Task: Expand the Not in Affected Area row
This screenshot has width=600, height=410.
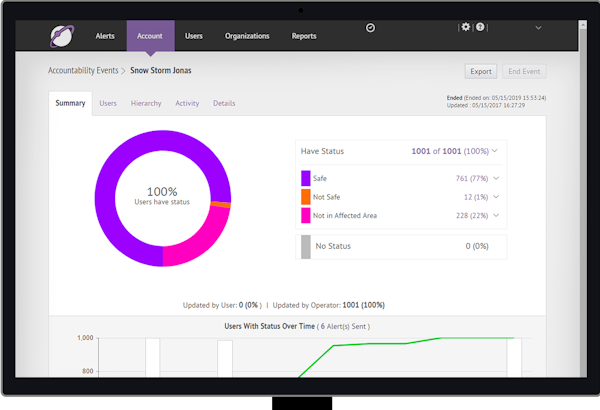Action: coord(496,215)
